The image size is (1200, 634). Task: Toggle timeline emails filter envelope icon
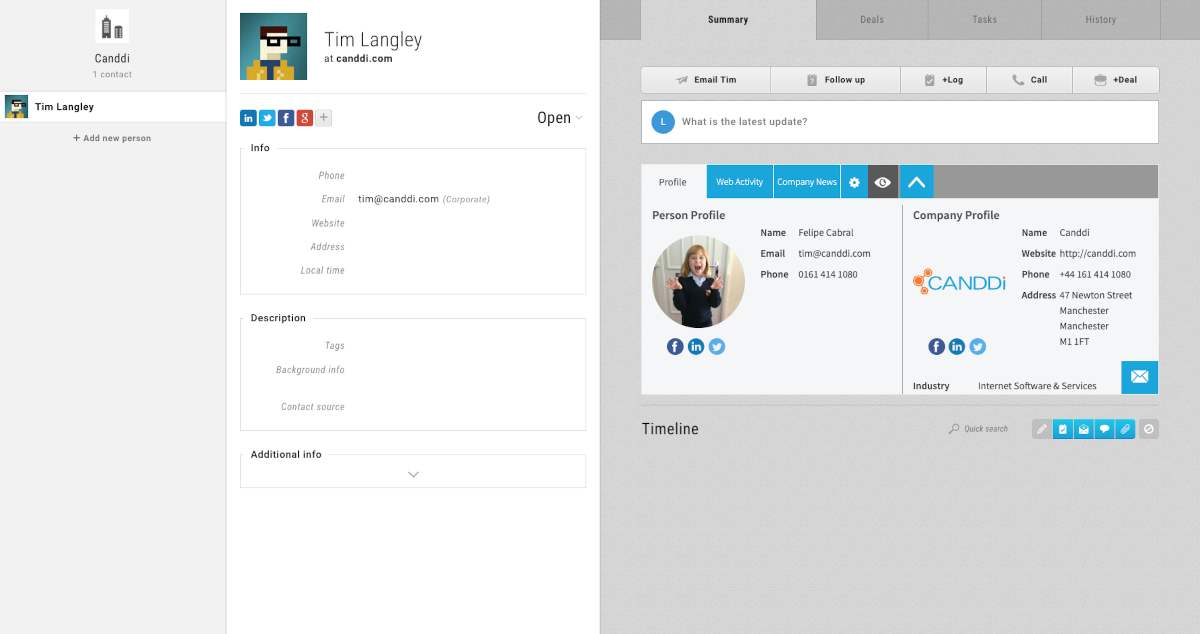coord(1084,429)
